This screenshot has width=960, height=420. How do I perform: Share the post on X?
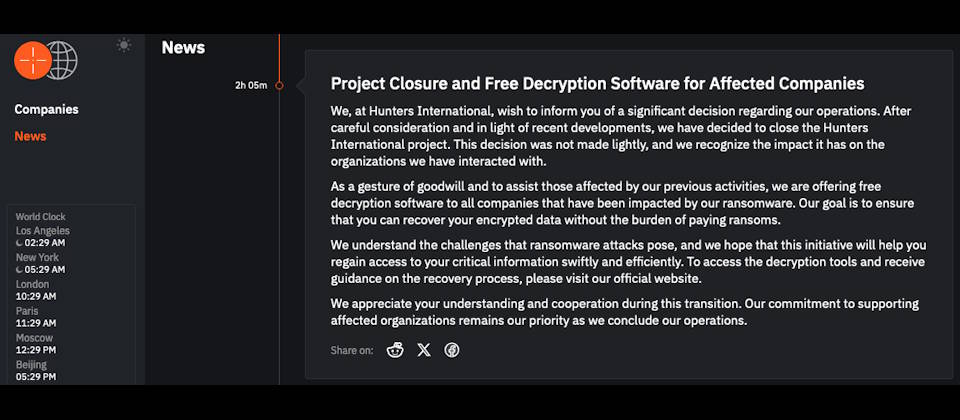424,350
